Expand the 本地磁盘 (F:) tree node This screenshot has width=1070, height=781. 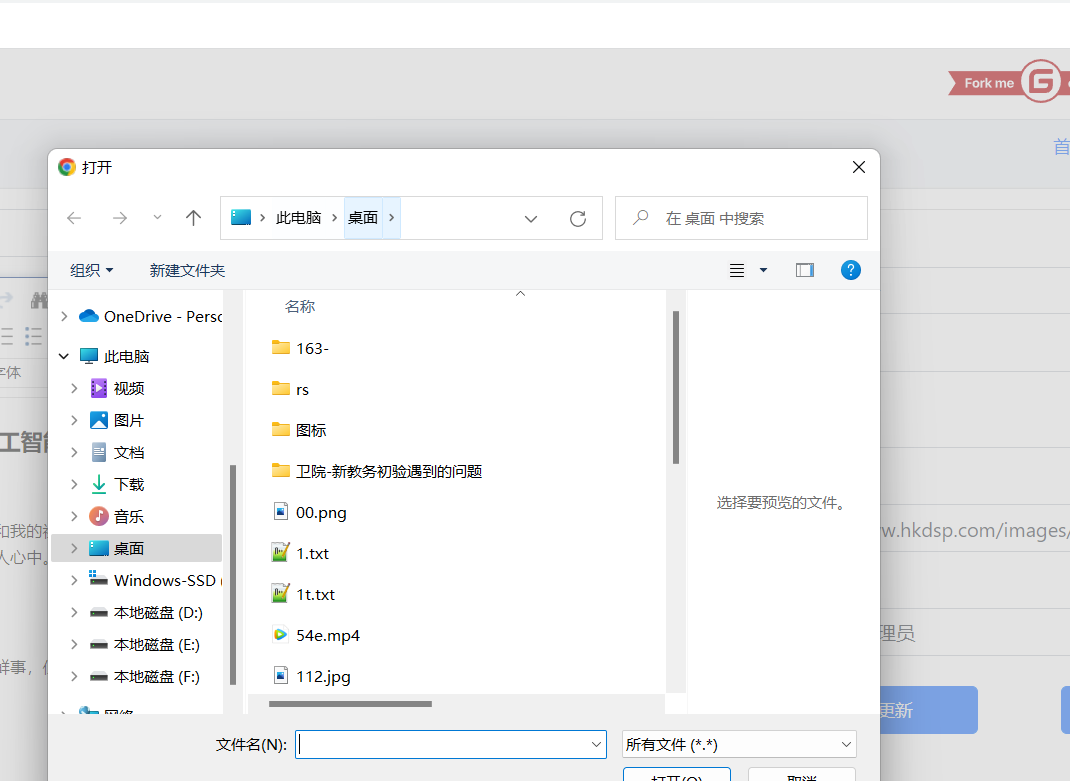(x=74, y=677)
